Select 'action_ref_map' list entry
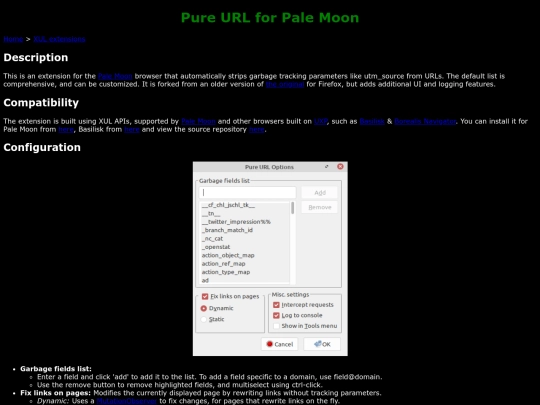 click(x=245, y=264)
